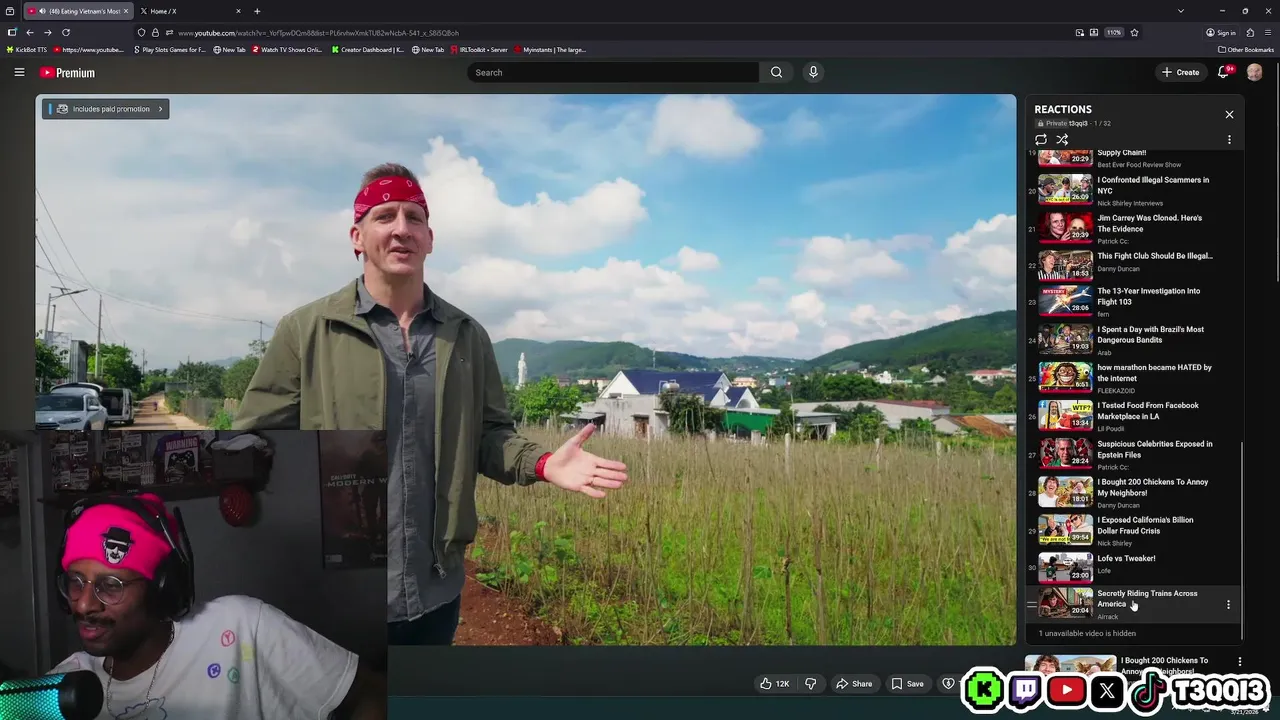Click Lofe vs Tweaker! thumbnail
The image size is (1280, 720).
[x=1065, y=567]
